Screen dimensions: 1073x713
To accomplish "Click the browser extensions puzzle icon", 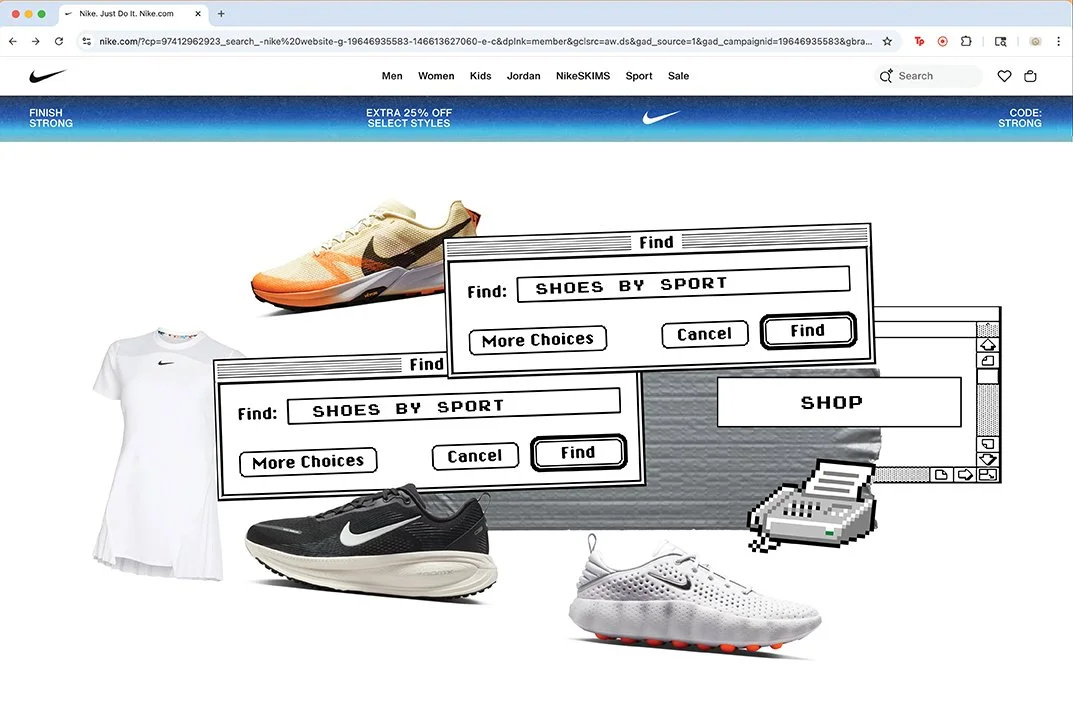I will click(966, 41).
